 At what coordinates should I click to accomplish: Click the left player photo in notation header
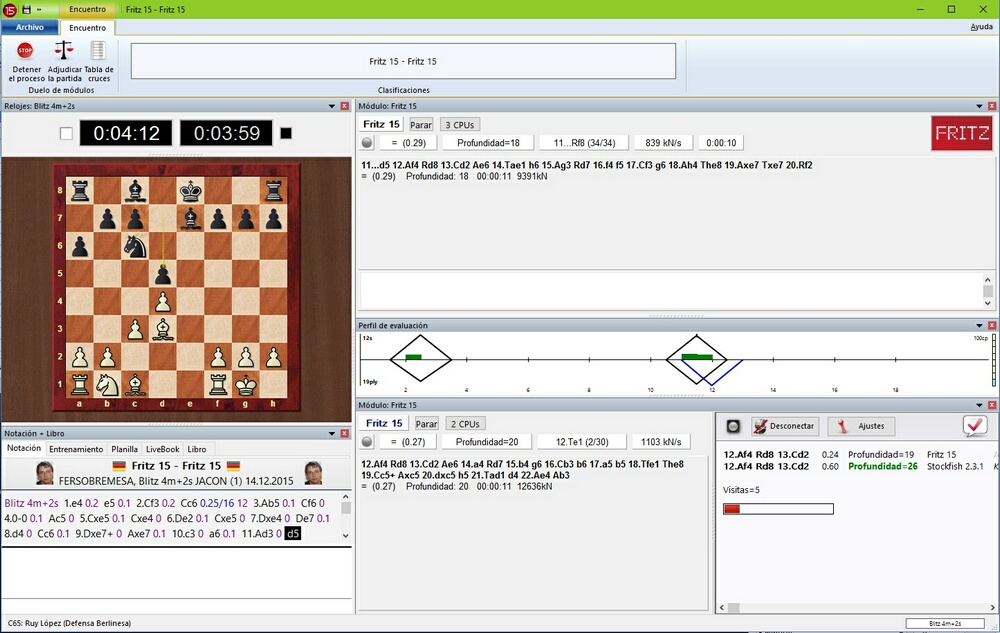tap(45, 472)
